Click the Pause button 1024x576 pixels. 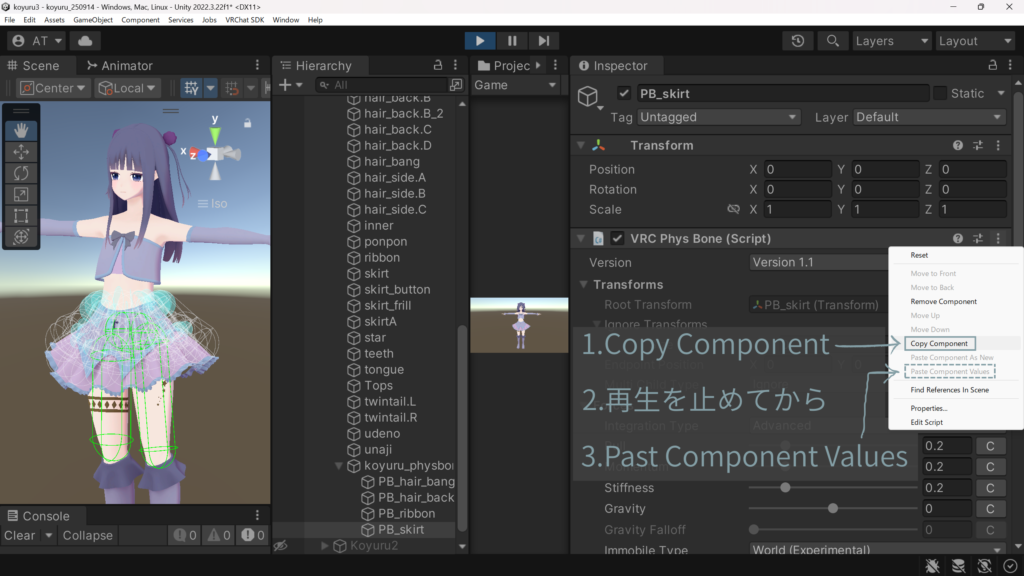(511, 41)
